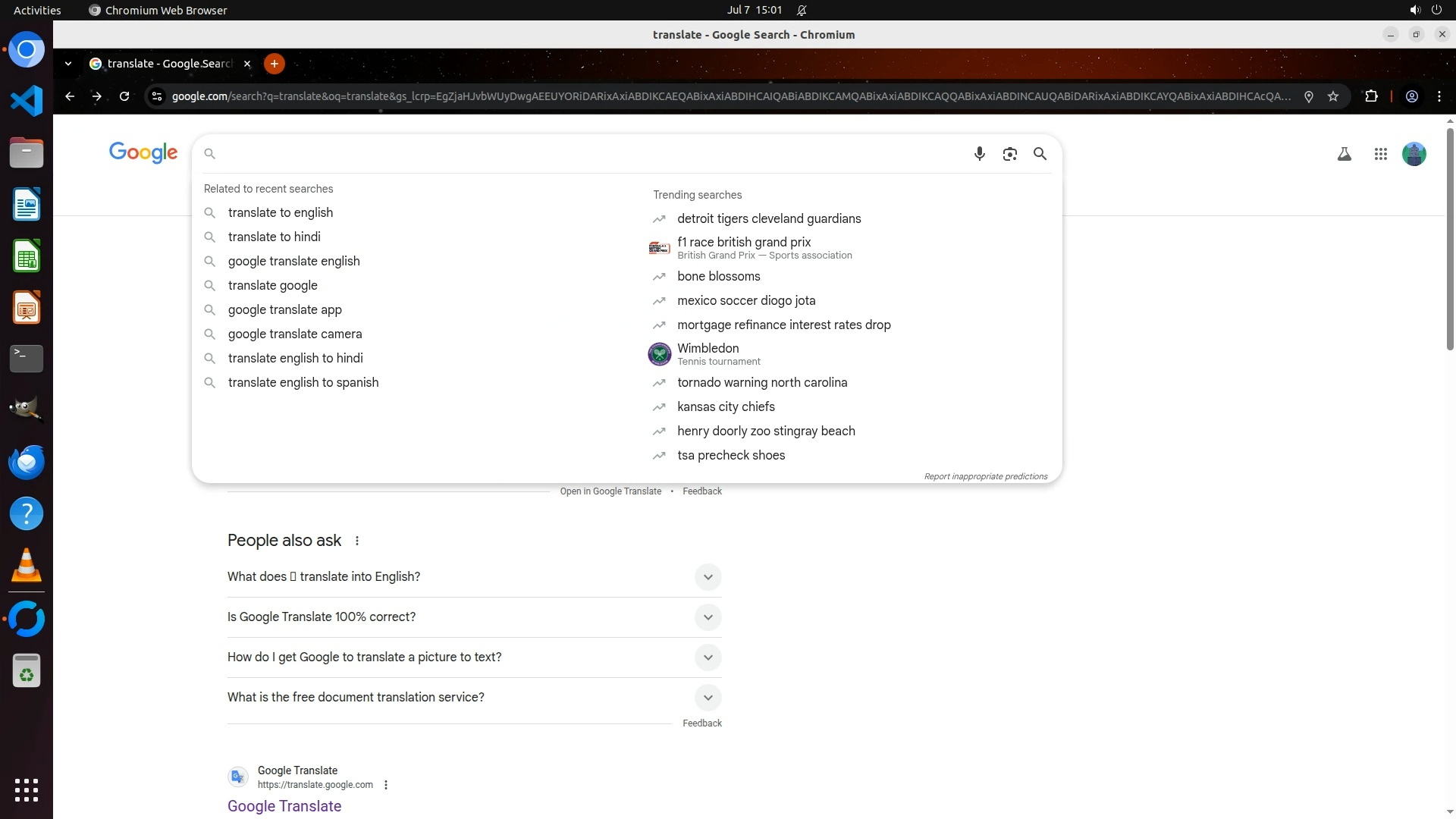Screen dimensions: 1456x819
Task: Open the tab search dropdown arrow
Action: pyautogui.click(x=68, y=64)
